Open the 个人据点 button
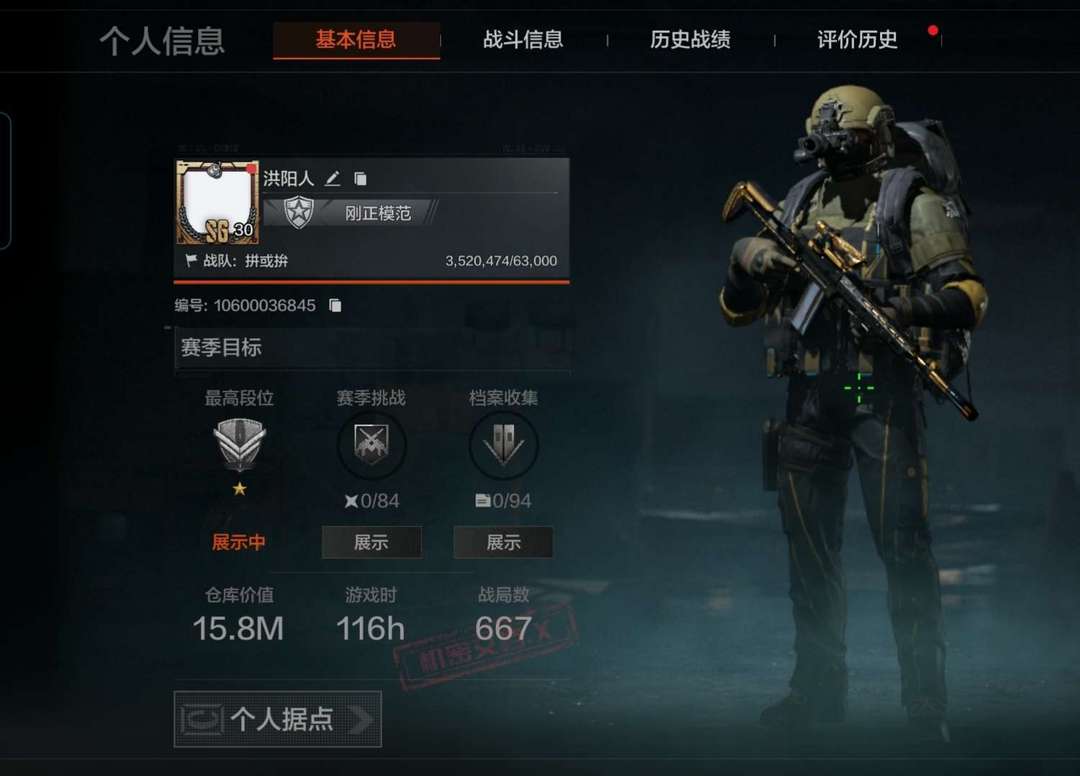Screen dimensions: 1080x776 pos(278,720)
